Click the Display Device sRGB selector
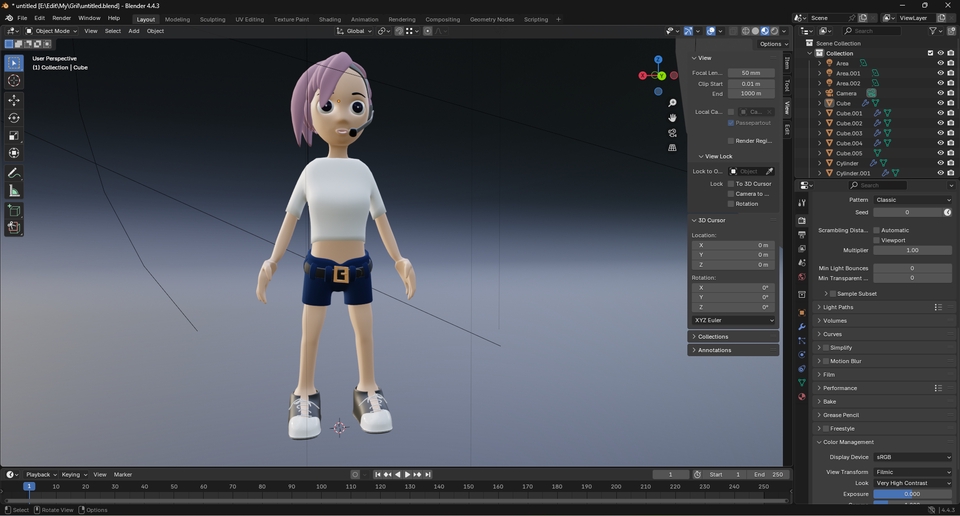 [912, 457]
